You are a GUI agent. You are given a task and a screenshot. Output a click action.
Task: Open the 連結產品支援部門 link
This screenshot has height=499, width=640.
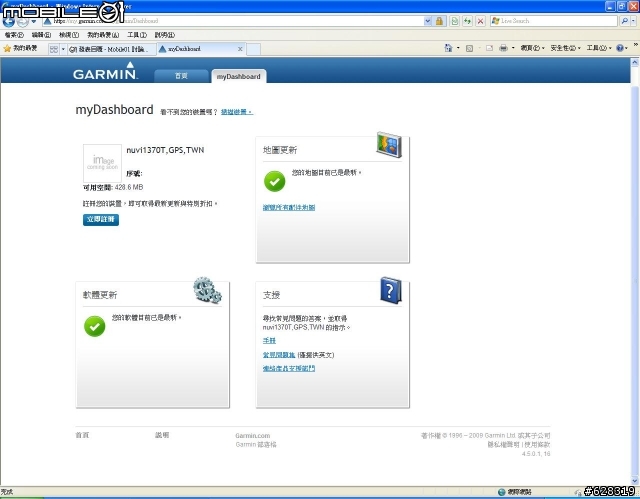[x=289, y=368]
